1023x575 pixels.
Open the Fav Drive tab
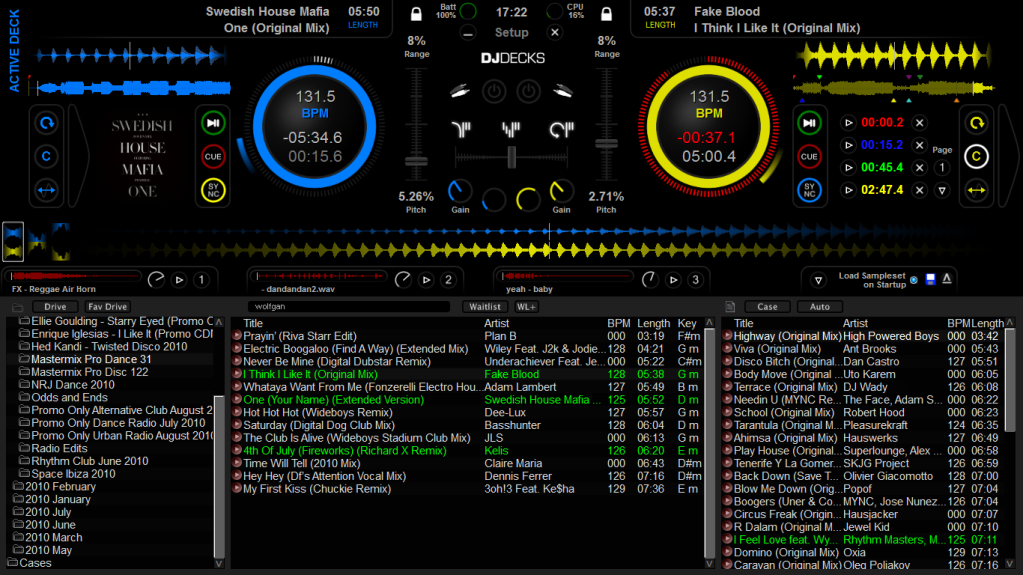coord(108,307)
